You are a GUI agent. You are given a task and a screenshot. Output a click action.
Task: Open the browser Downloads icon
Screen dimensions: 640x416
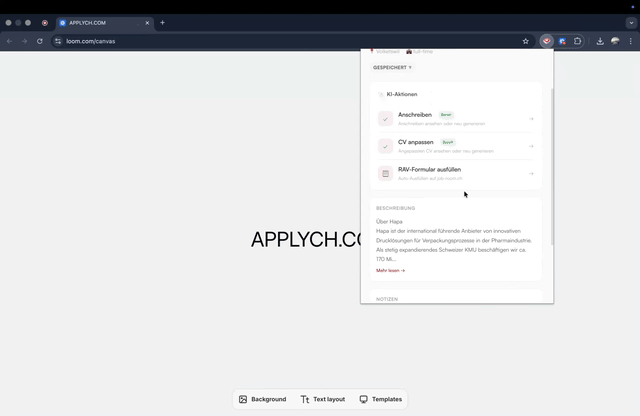[x=600, y=41]
